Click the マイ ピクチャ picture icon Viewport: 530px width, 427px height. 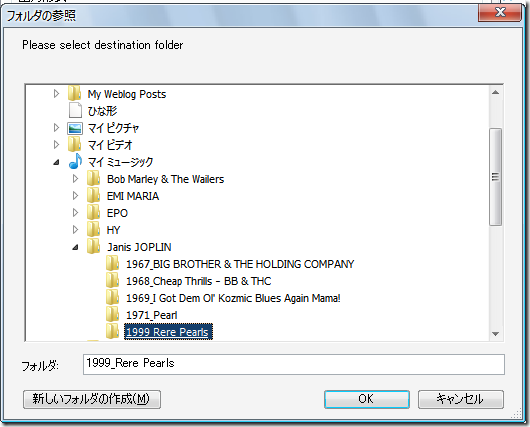75,128
